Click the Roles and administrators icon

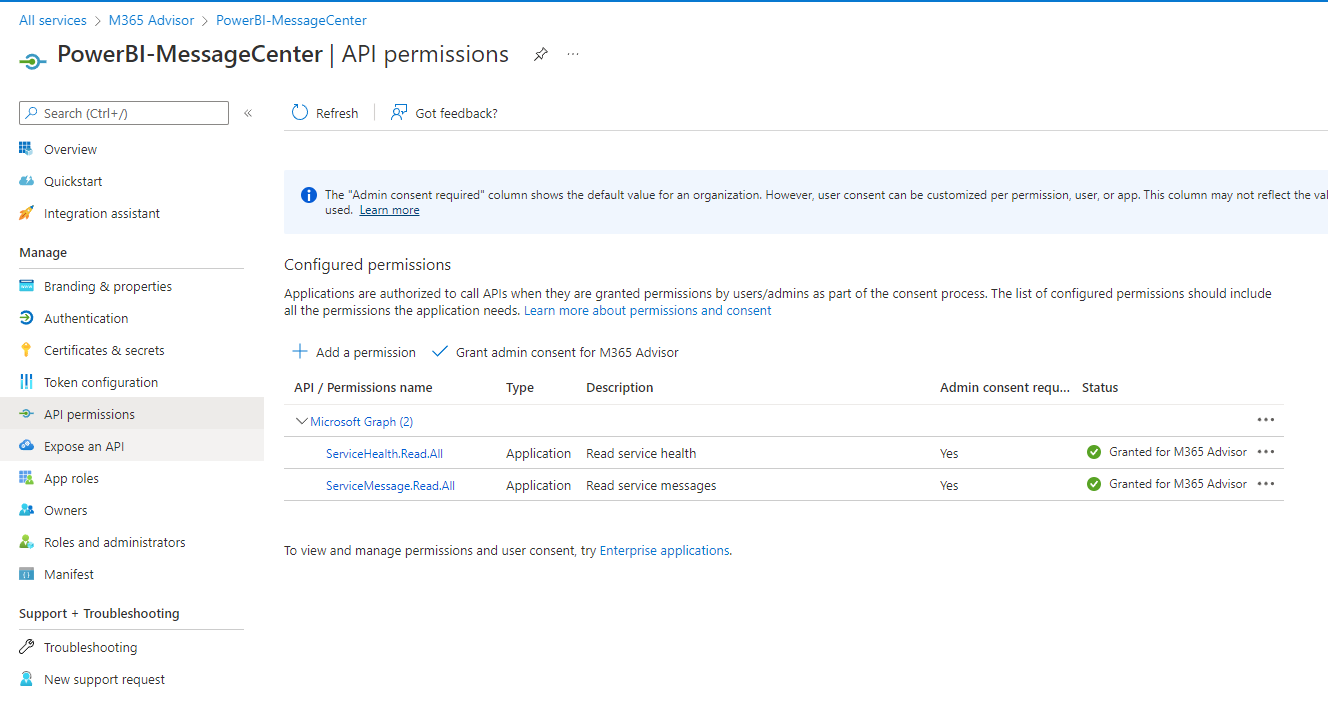click(26, 542)
